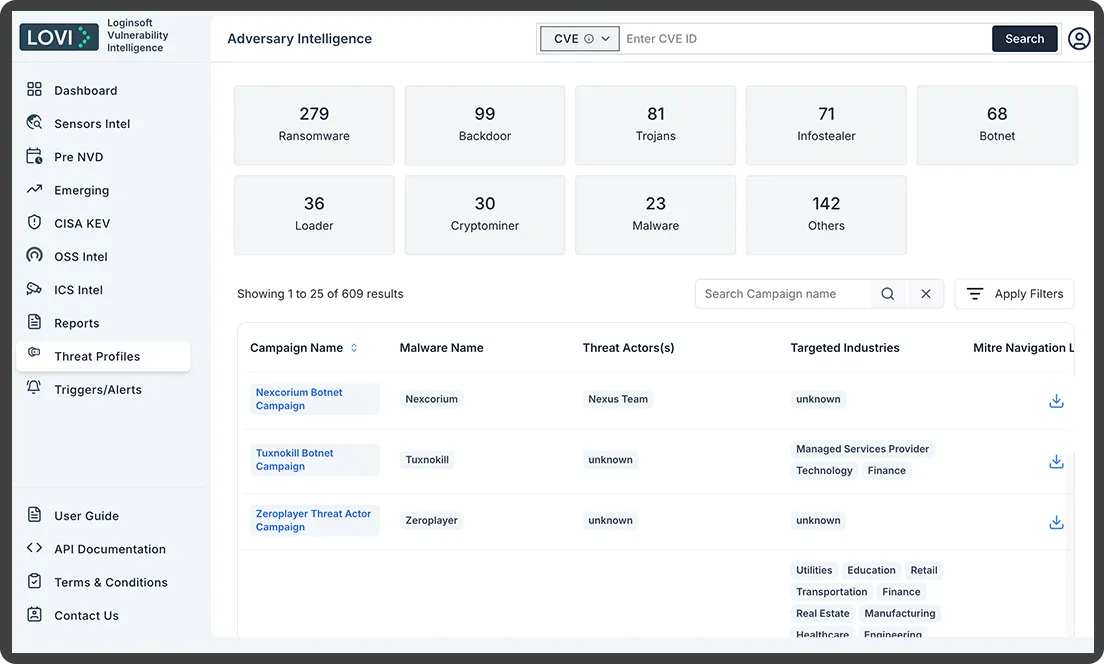
Task: Download Tuxnokill Botnet Campaign Mitre layer
Action: 1056,461
